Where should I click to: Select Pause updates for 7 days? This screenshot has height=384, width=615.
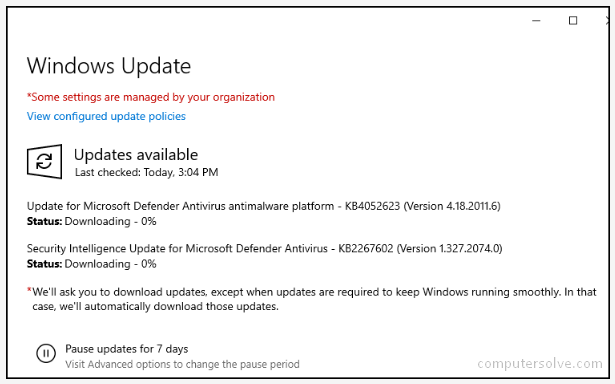[x=127, y=349]
